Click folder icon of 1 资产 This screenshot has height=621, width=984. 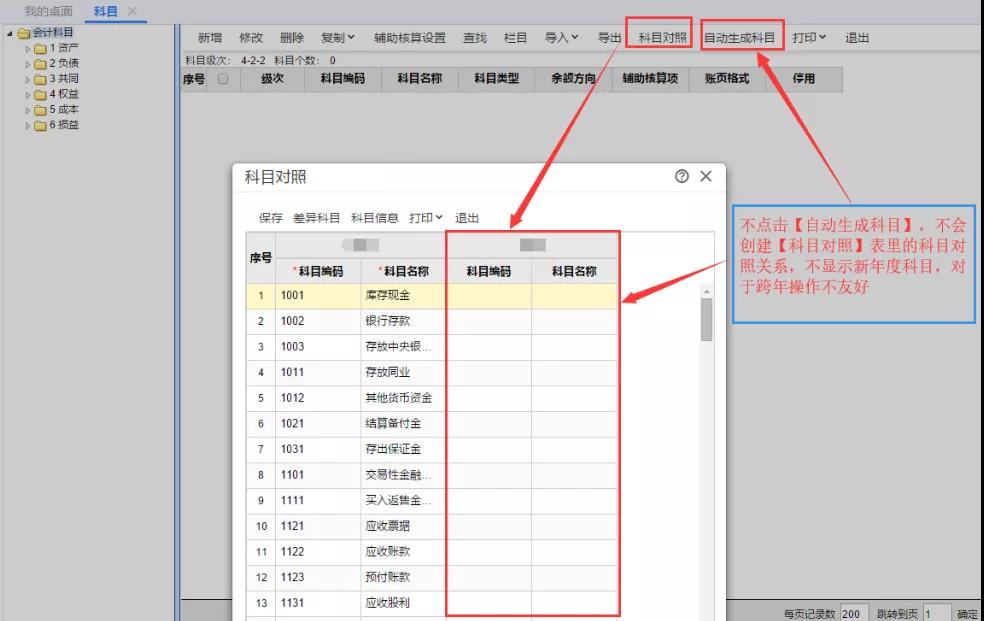click(41, 48)
